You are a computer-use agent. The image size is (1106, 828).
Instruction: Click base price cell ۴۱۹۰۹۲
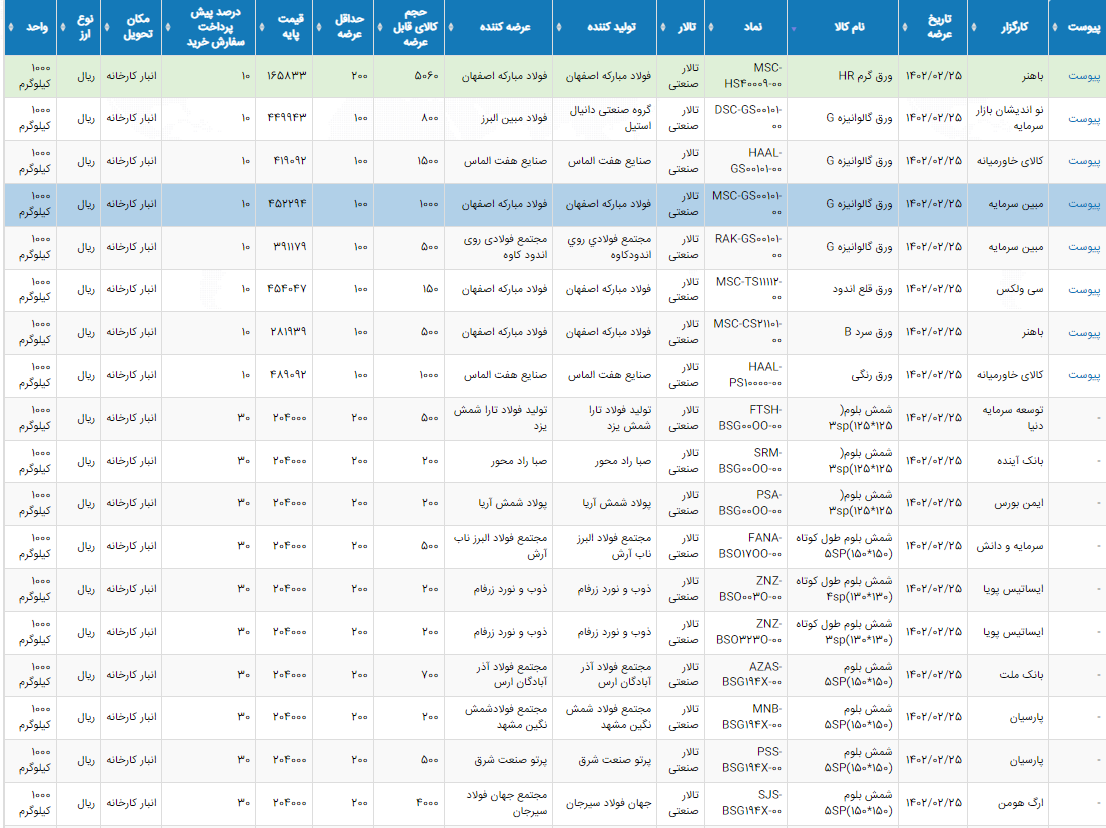pos(284,162)
